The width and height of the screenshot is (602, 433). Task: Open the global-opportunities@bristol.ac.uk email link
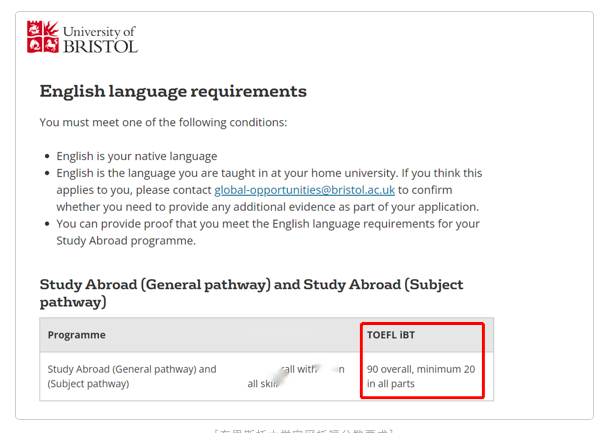305,190
